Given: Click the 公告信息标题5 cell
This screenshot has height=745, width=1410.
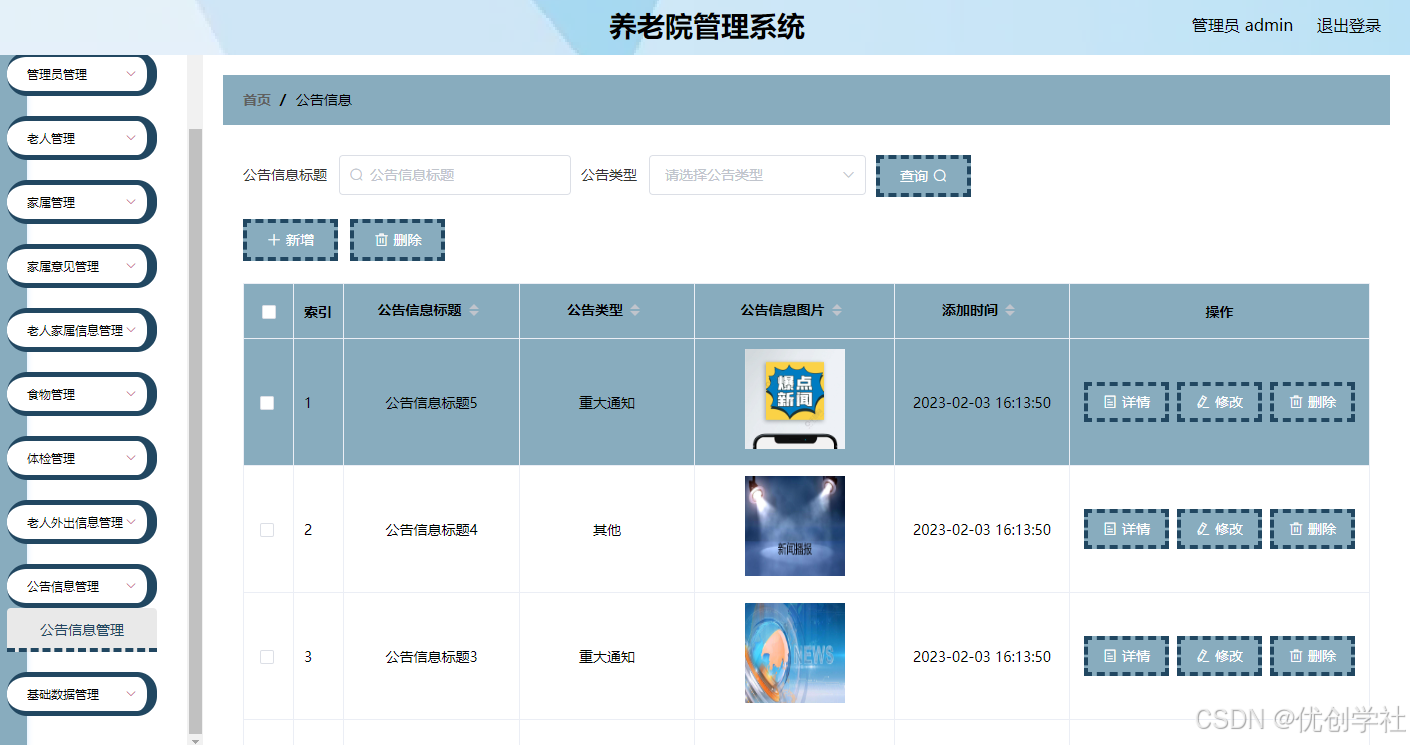Looking at the screenshot, I should point(432,403).
